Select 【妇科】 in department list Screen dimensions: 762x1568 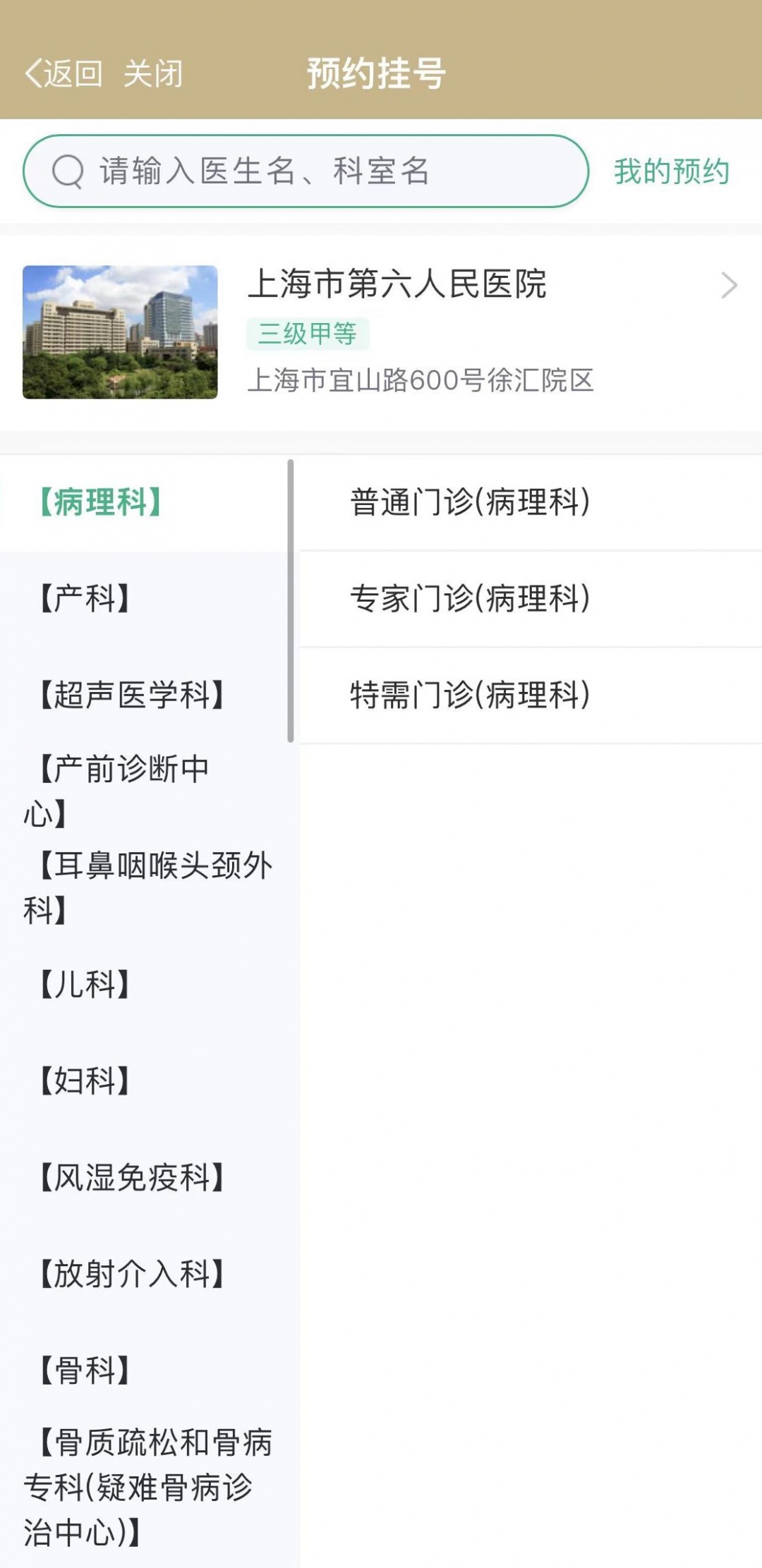85,1081
